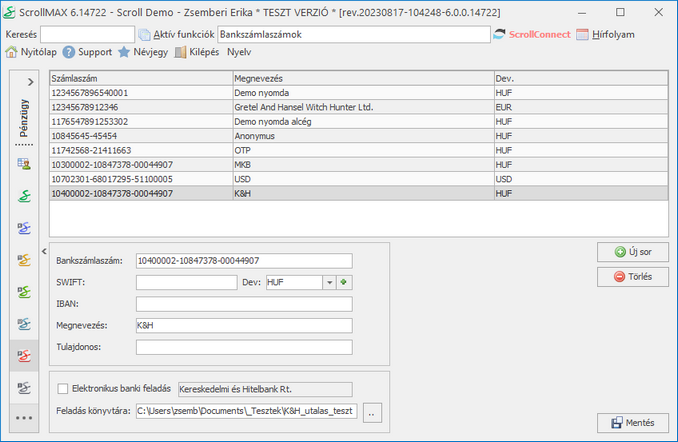Open ScrollConnect link
Viewport: 678px width, 442px height.
(x=540, y=34)
